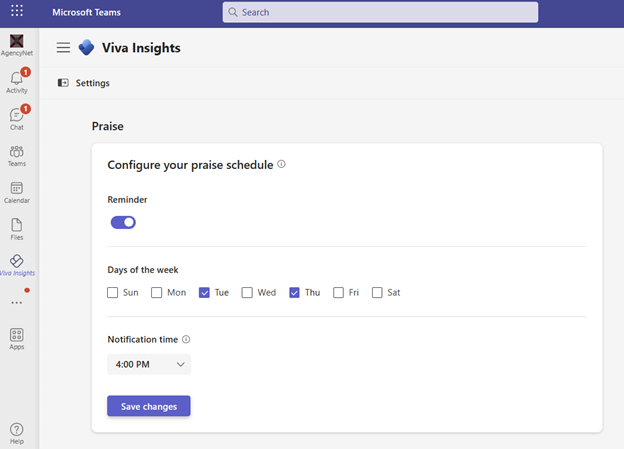The width and height of the screenshot is (624, 449).
Task: Click the Settings panel label
Action: pyautogui.click(x=92, y=83)
